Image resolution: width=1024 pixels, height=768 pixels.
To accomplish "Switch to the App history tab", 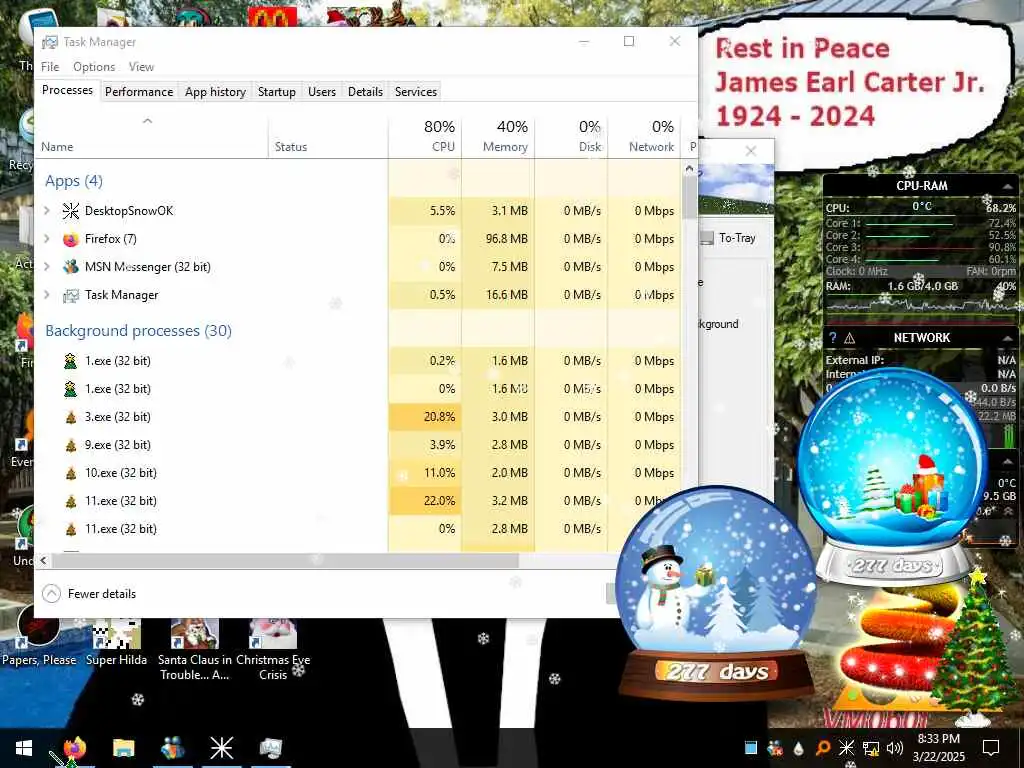I will click(x=216, y=91).
